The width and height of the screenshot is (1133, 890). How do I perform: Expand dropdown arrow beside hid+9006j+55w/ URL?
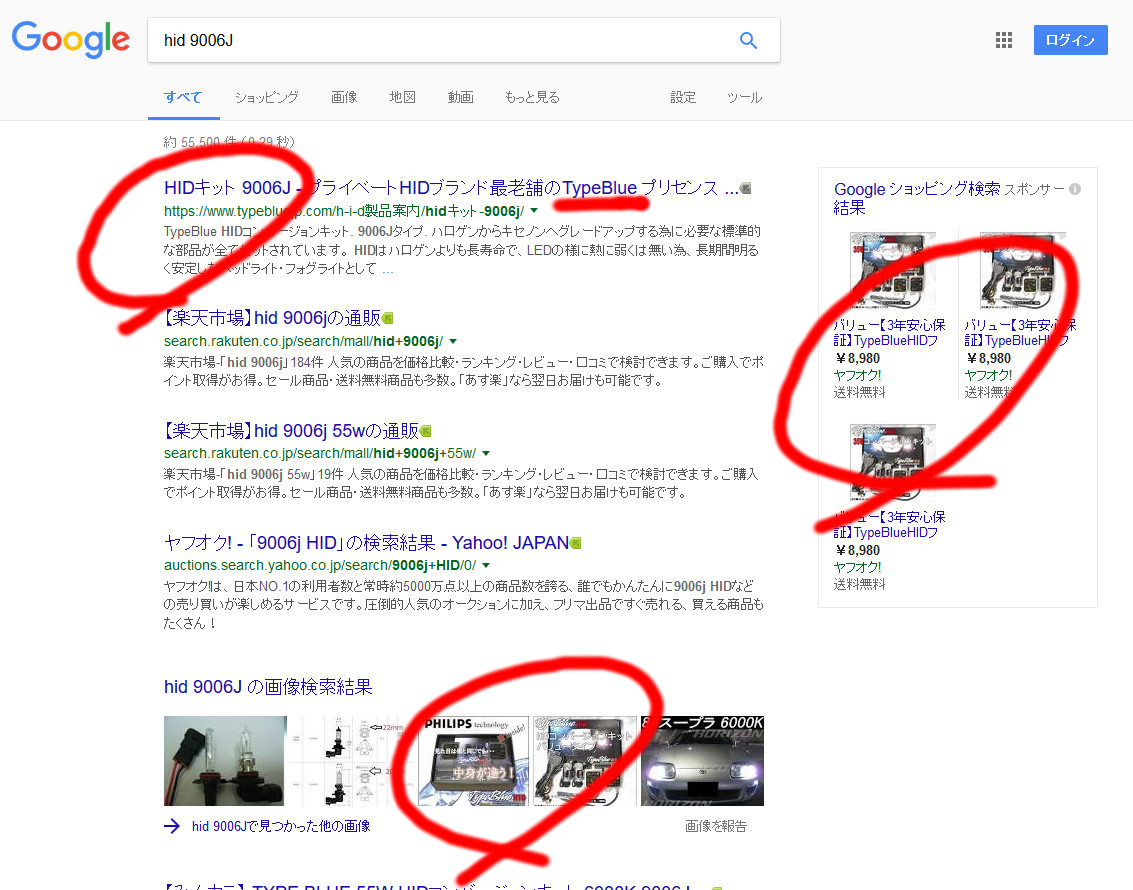[x=486, y=453]
